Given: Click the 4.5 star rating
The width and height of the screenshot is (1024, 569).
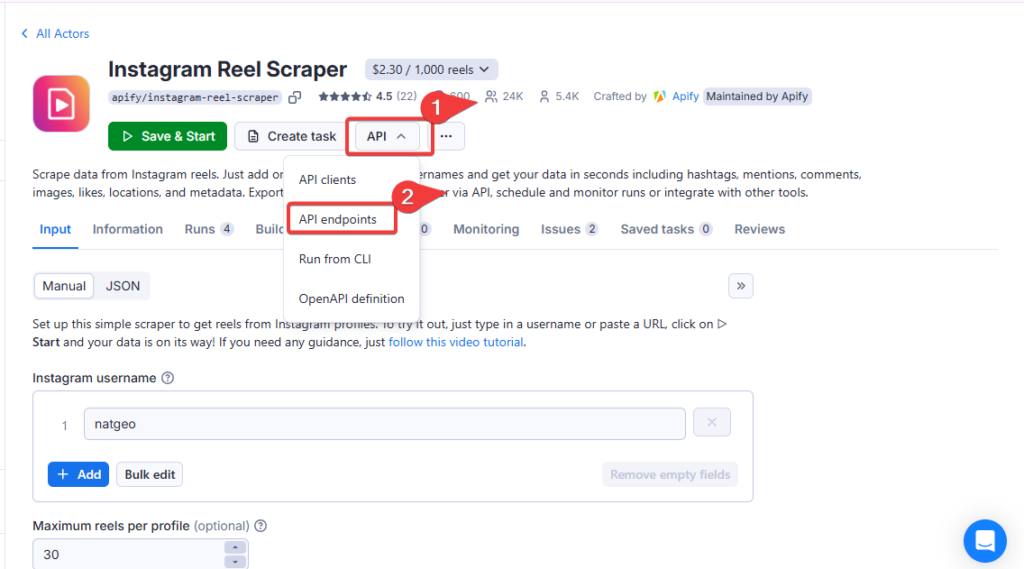Looking at the screenshot, I should point(368,97).
